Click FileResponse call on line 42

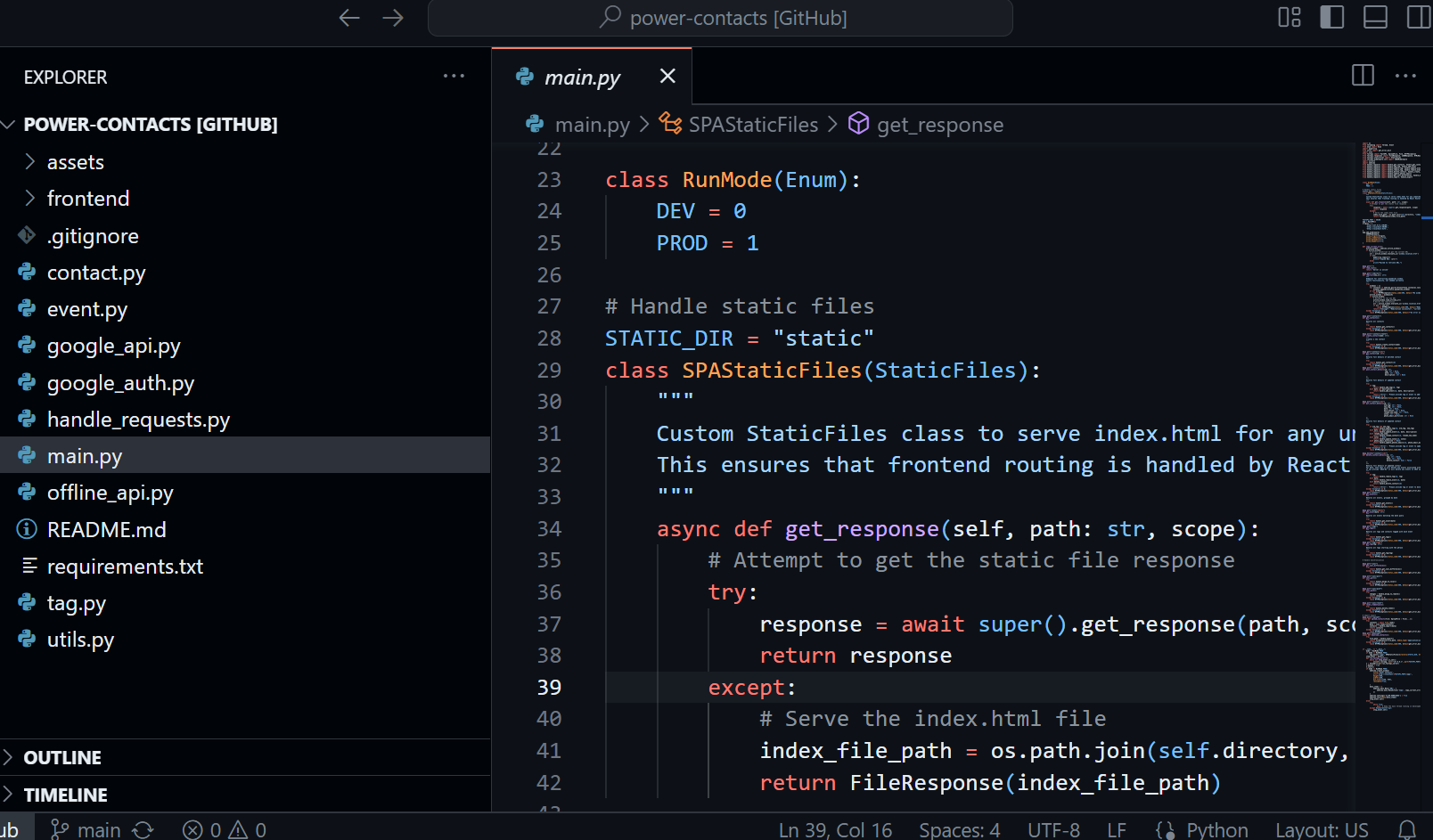927,783
